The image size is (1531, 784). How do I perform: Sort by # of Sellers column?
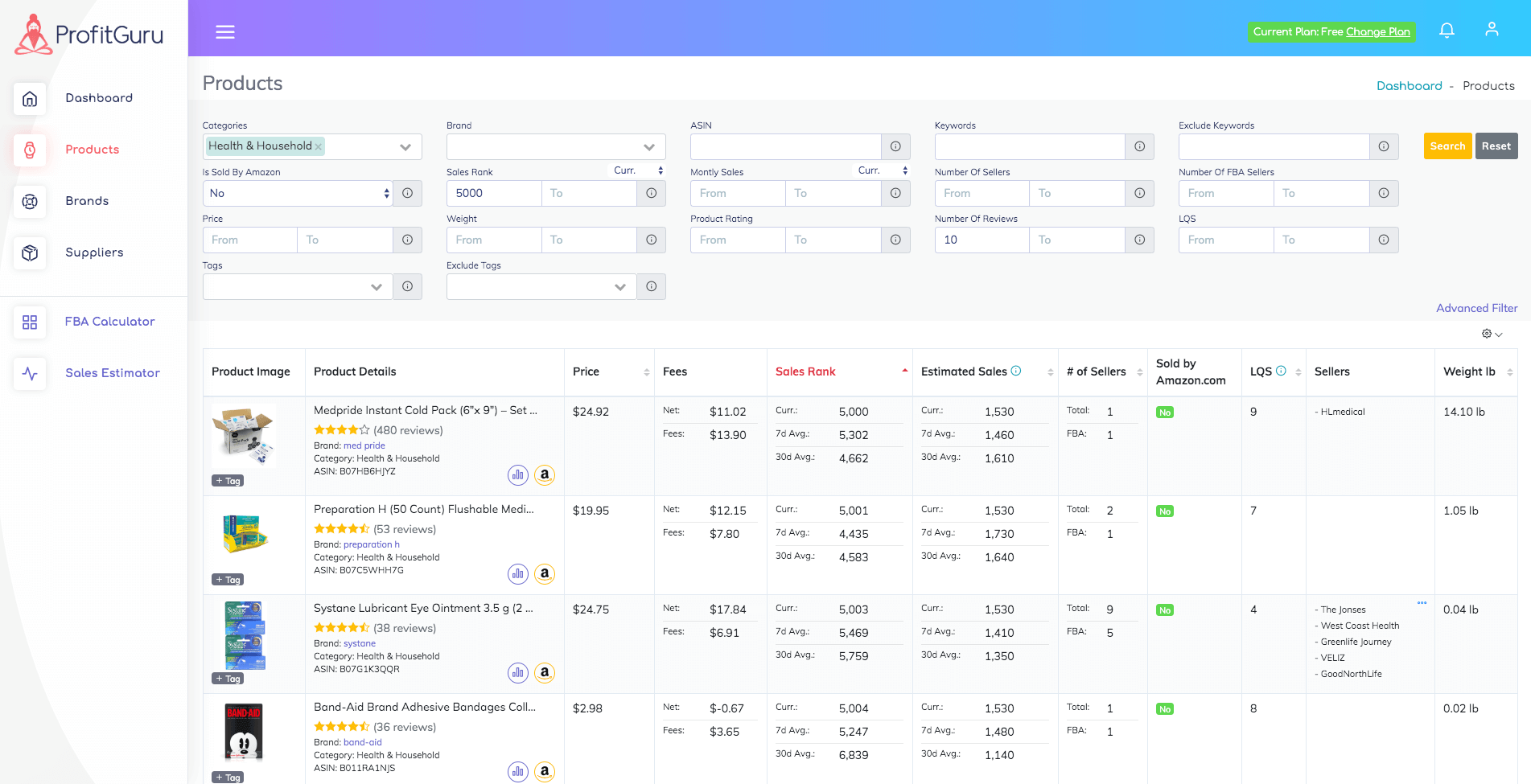[1139, 372]
